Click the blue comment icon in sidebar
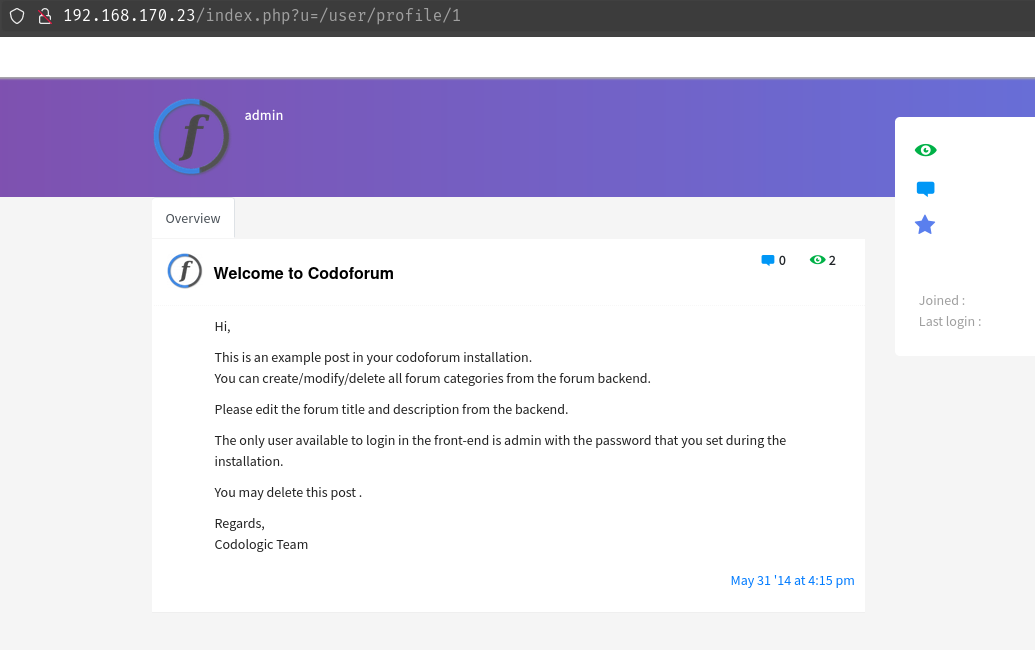The image size is (1035, 650). tap(925, 189)
